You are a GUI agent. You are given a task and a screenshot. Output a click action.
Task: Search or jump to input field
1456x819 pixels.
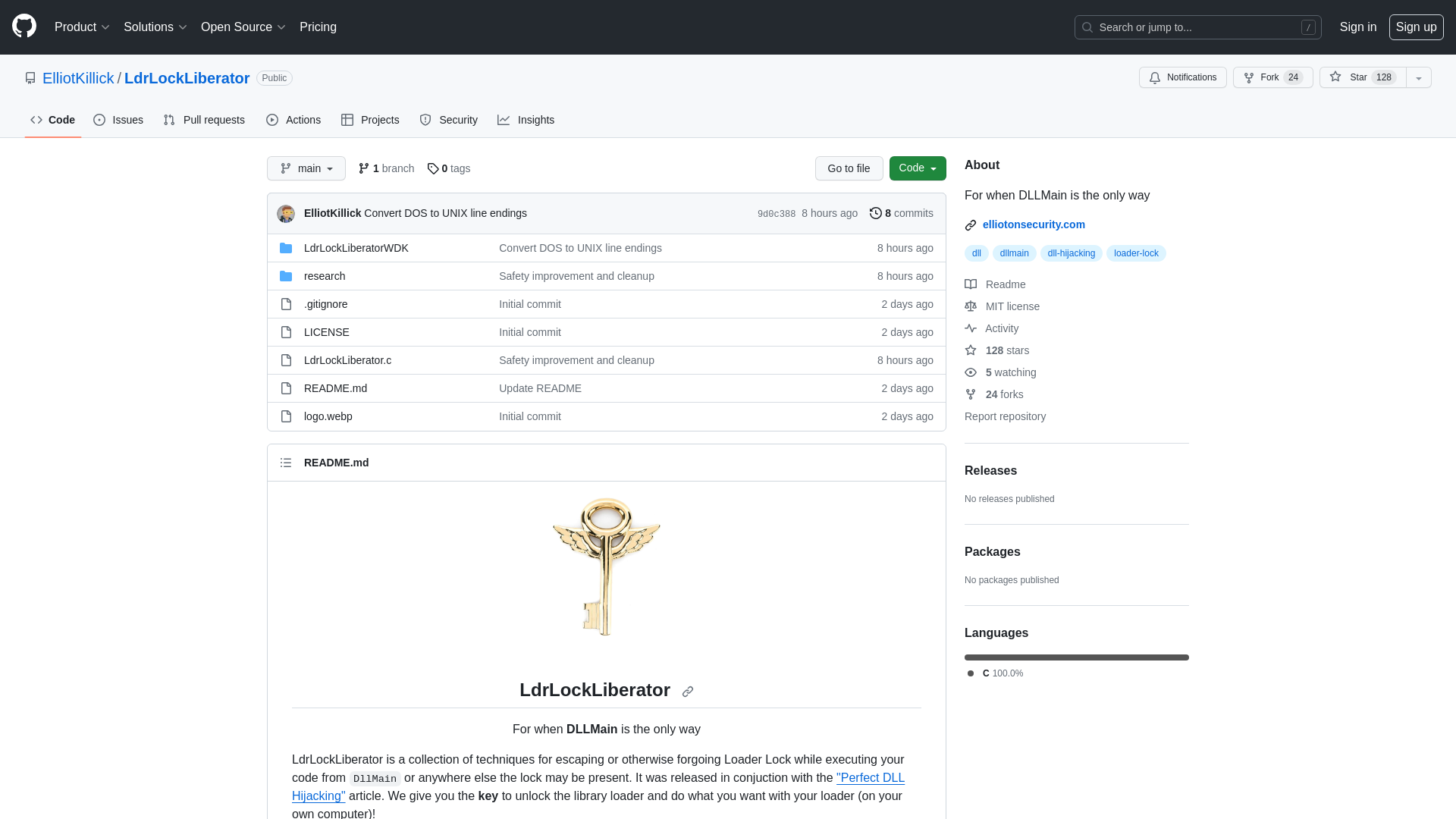tap(1198, 27)
